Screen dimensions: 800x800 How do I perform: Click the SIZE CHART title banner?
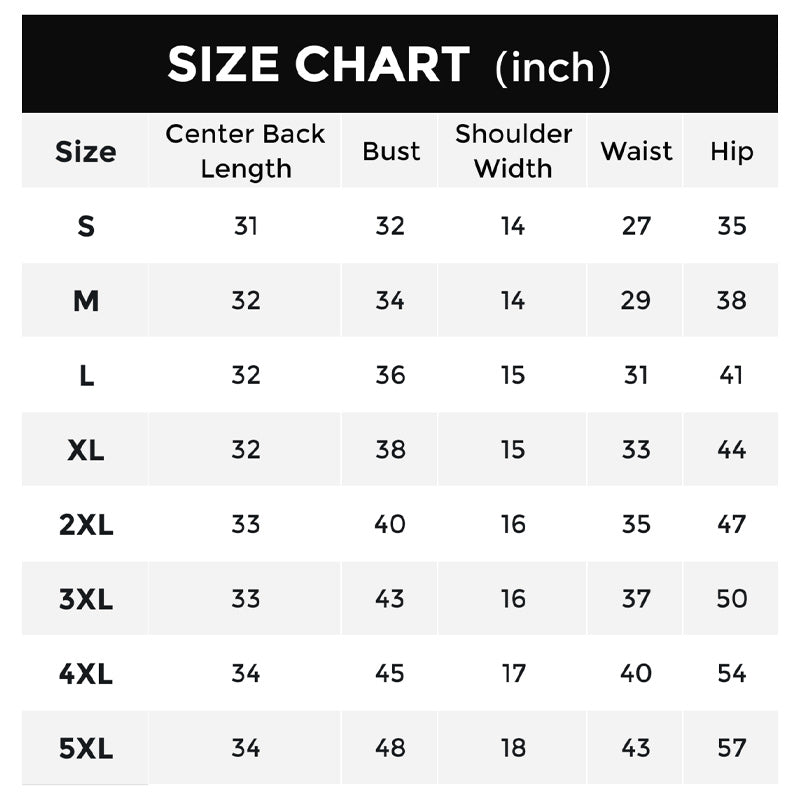(x=399, y=64)
